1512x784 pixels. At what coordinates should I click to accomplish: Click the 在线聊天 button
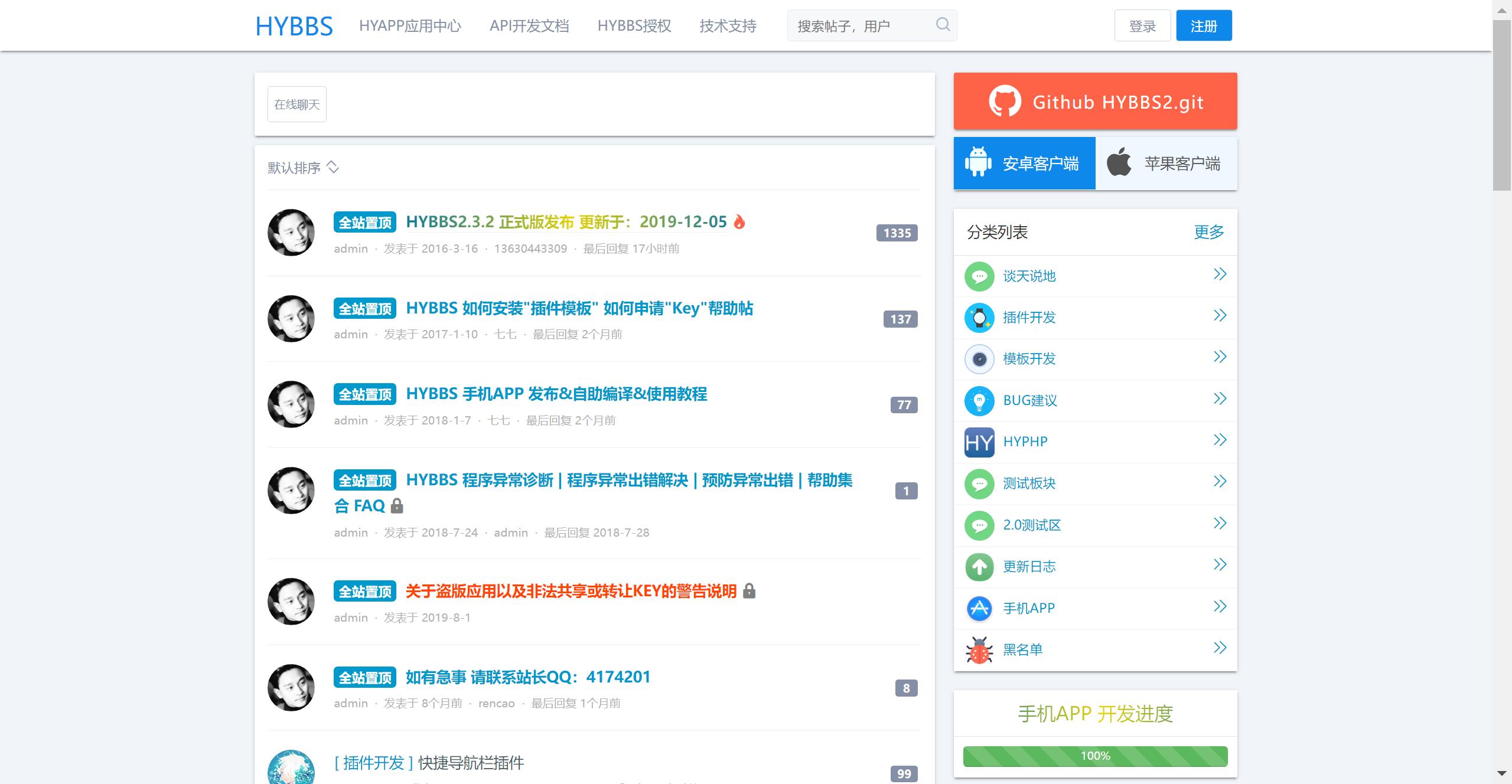pyautogui.click(x=297, y=104)
